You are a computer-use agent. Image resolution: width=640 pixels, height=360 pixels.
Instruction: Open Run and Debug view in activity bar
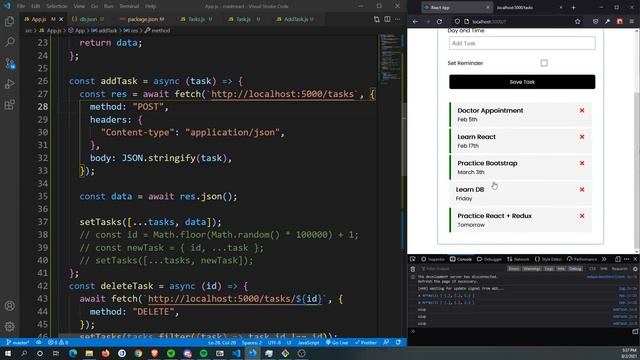point(9,84)
